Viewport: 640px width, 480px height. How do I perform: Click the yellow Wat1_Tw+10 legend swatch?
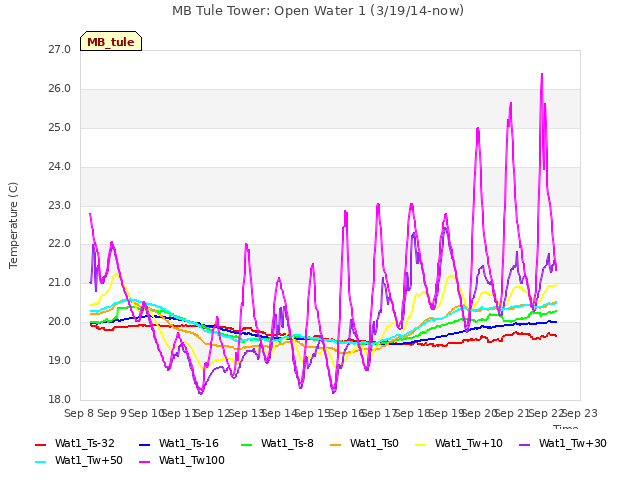click(x=420, y=444)
